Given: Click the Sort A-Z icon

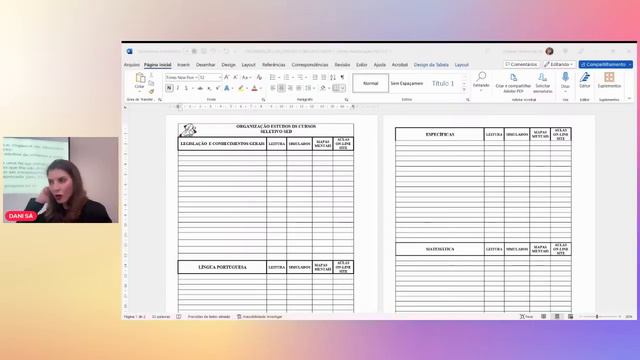Looking at the screenshot, I should 333,77.
